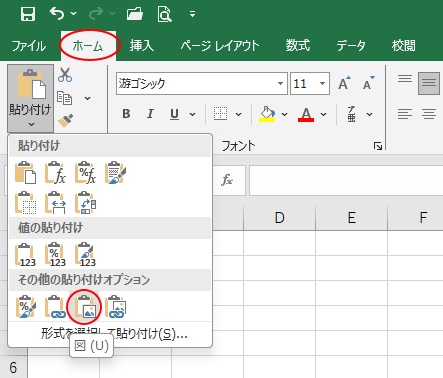Viewport: 443px width, 378px height.
Task: Switch to the 挿入 tab
Action: pyautogui.click(x=142, y=46)
